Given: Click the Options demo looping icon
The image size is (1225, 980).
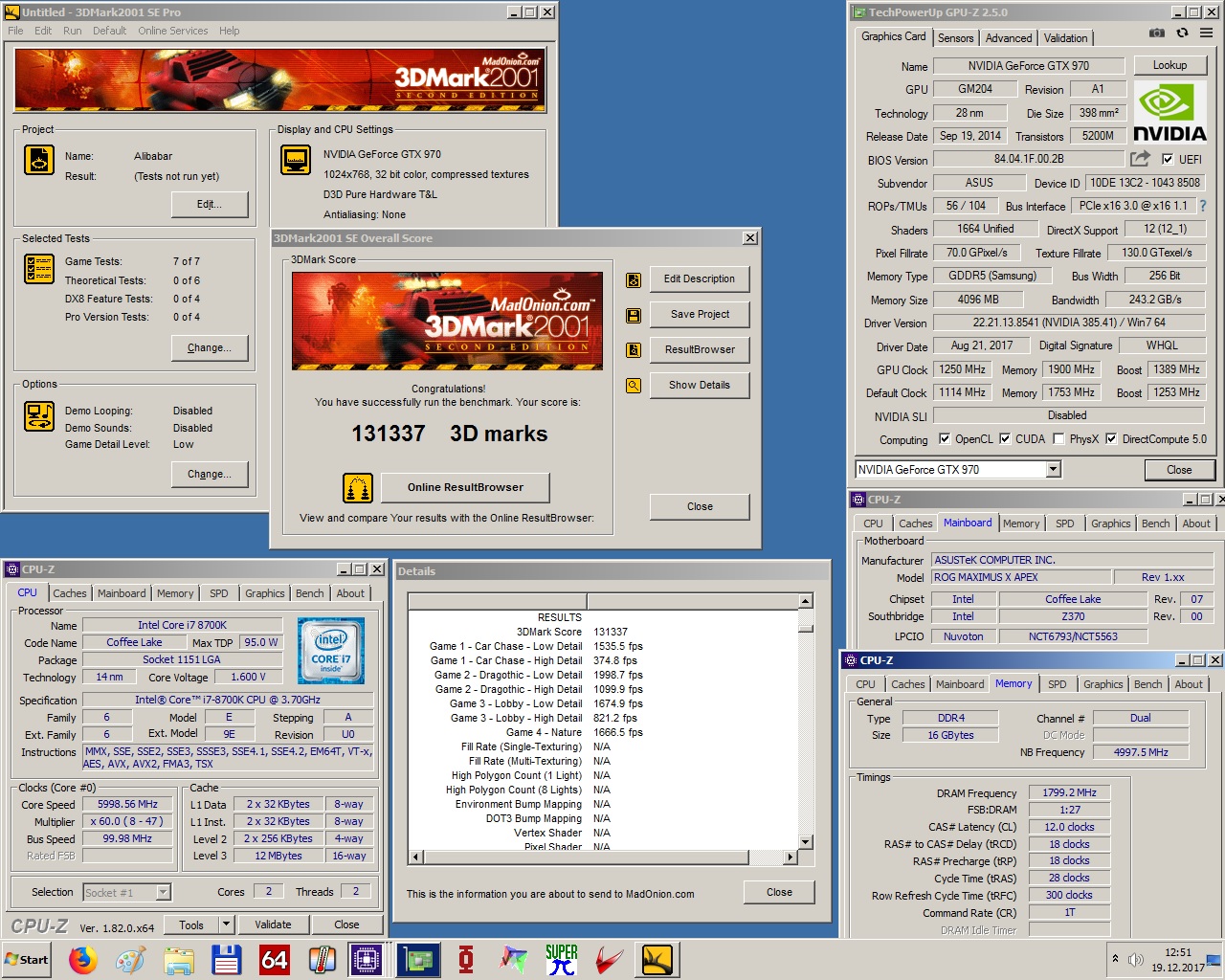Looking at the screenshot, I should click(39, 416).
